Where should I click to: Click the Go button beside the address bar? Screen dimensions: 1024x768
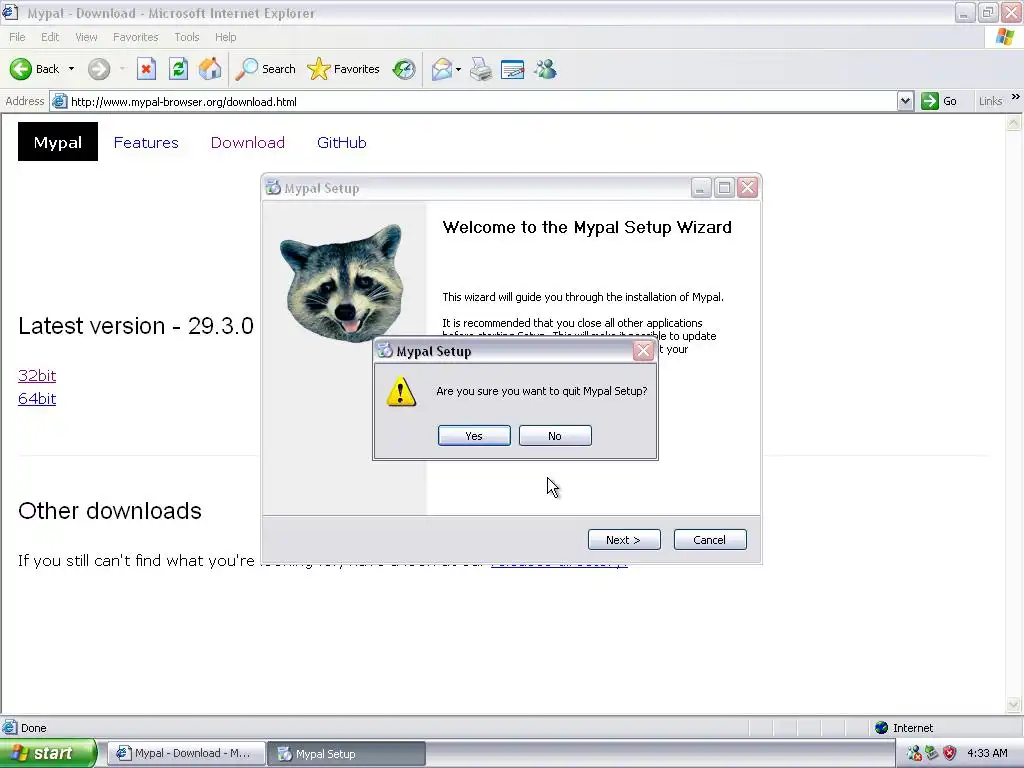[939, 101]
